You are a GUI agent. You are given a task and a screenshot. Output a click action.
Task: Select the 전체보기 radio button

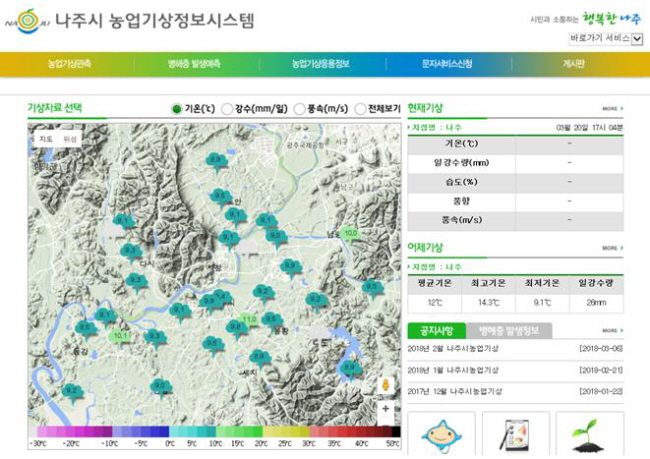(361, 108)
